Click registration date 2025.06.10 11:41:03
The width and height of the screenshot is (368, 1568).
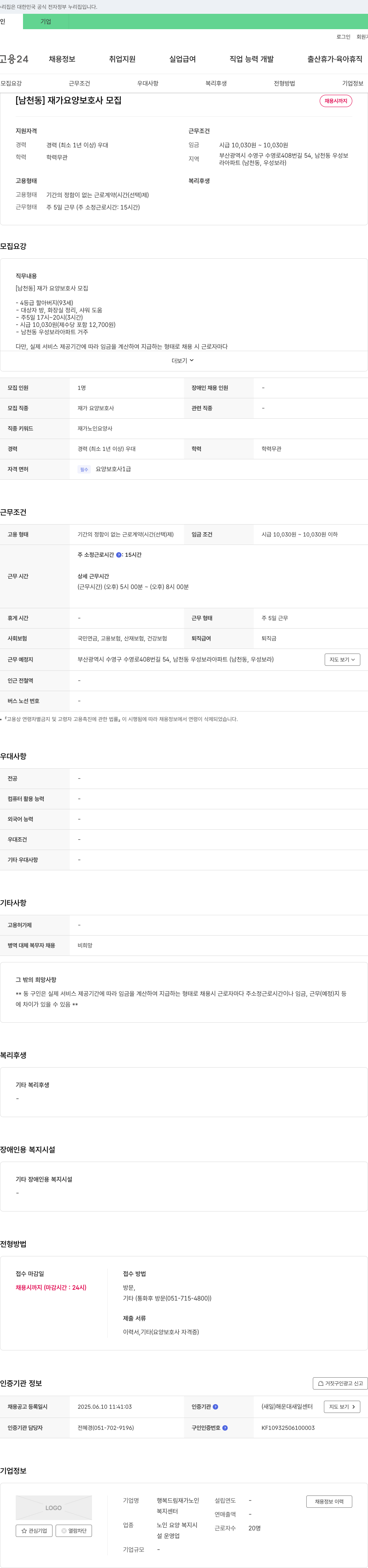pos(105,1407)
